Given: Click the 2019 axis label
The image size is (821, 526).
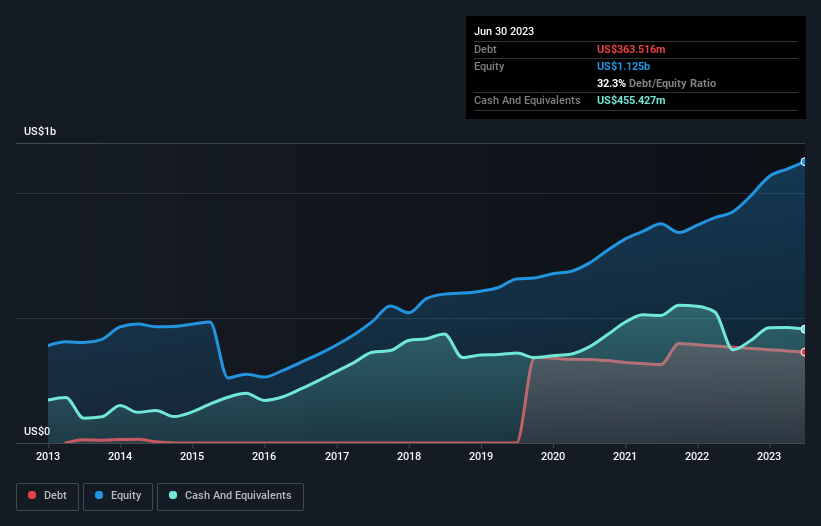Looking at the screenshot, I should tap(481, 456).
